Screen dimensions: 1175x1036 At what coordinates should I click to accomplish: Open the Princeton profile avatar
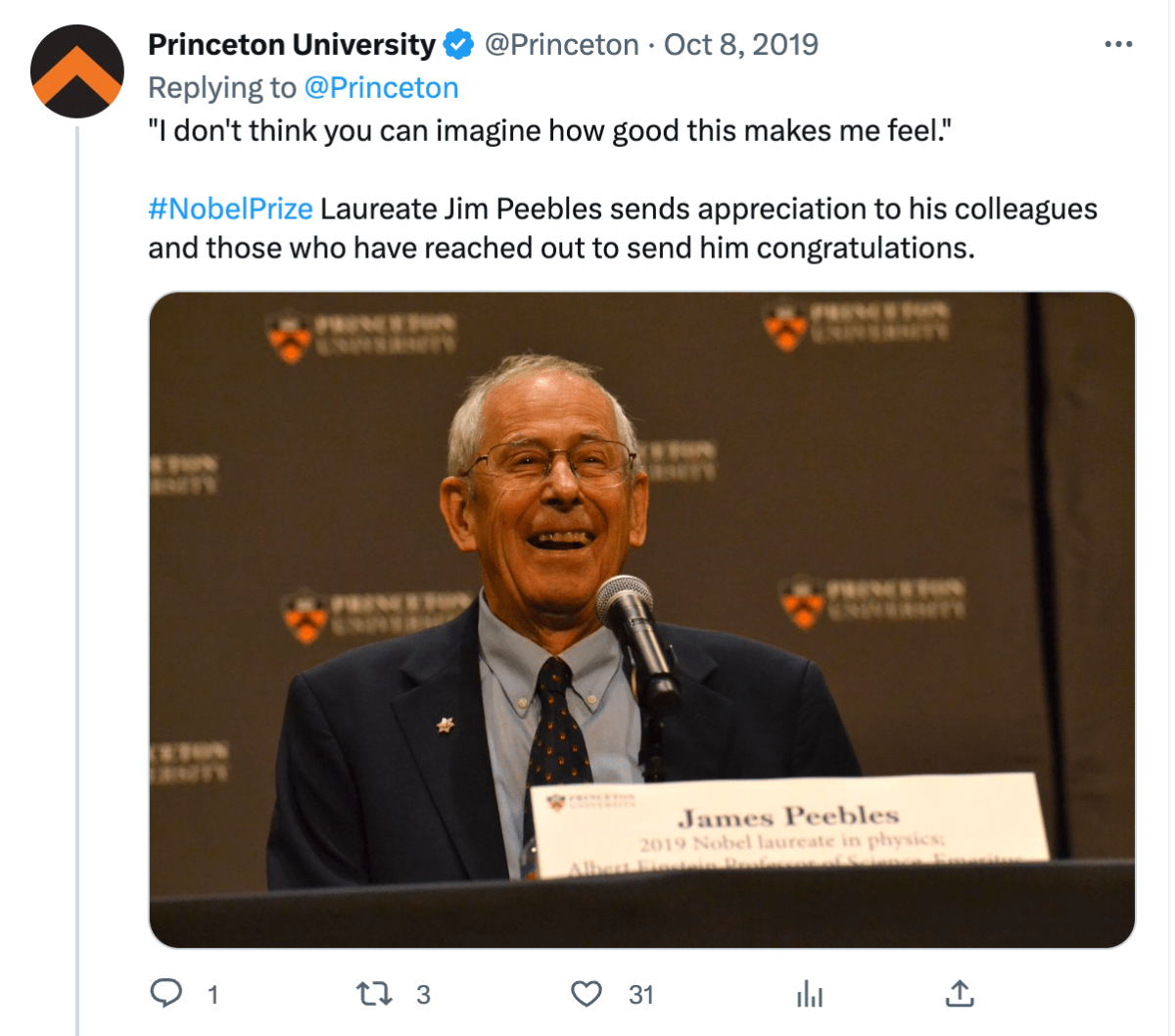76,71
